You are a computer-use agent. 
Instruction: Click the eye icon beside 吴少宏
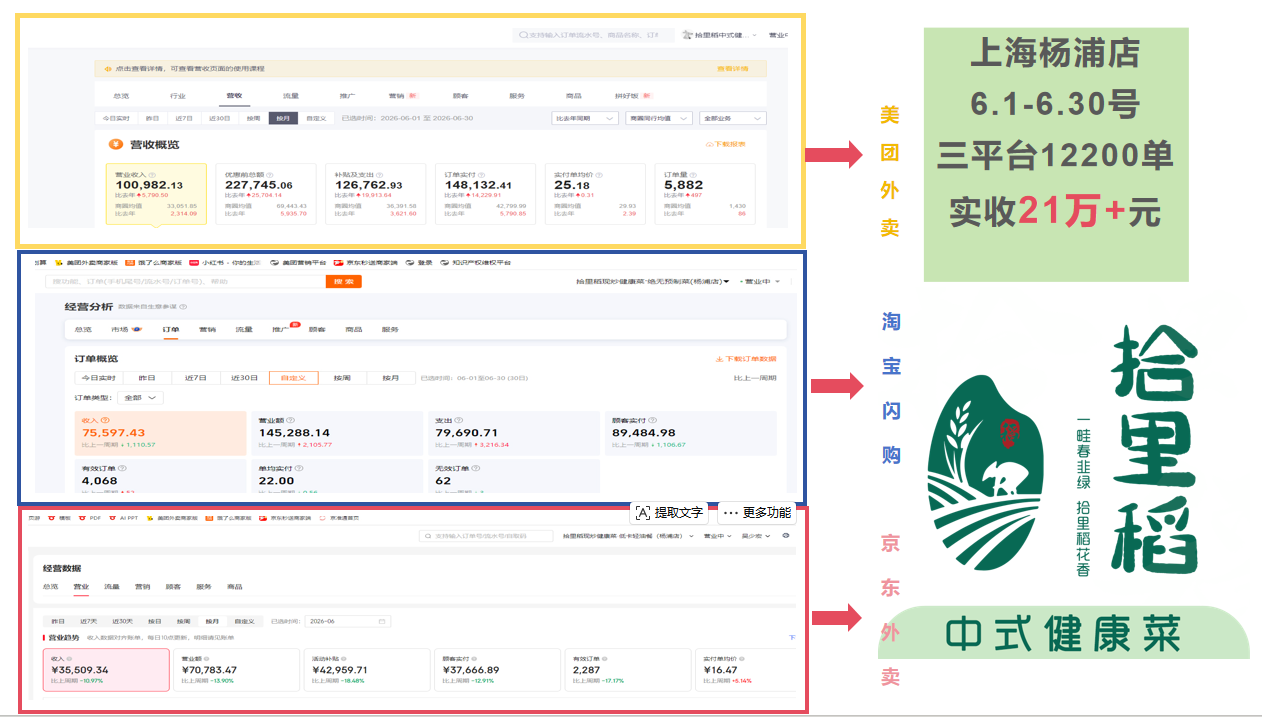[x=786, y=536]
